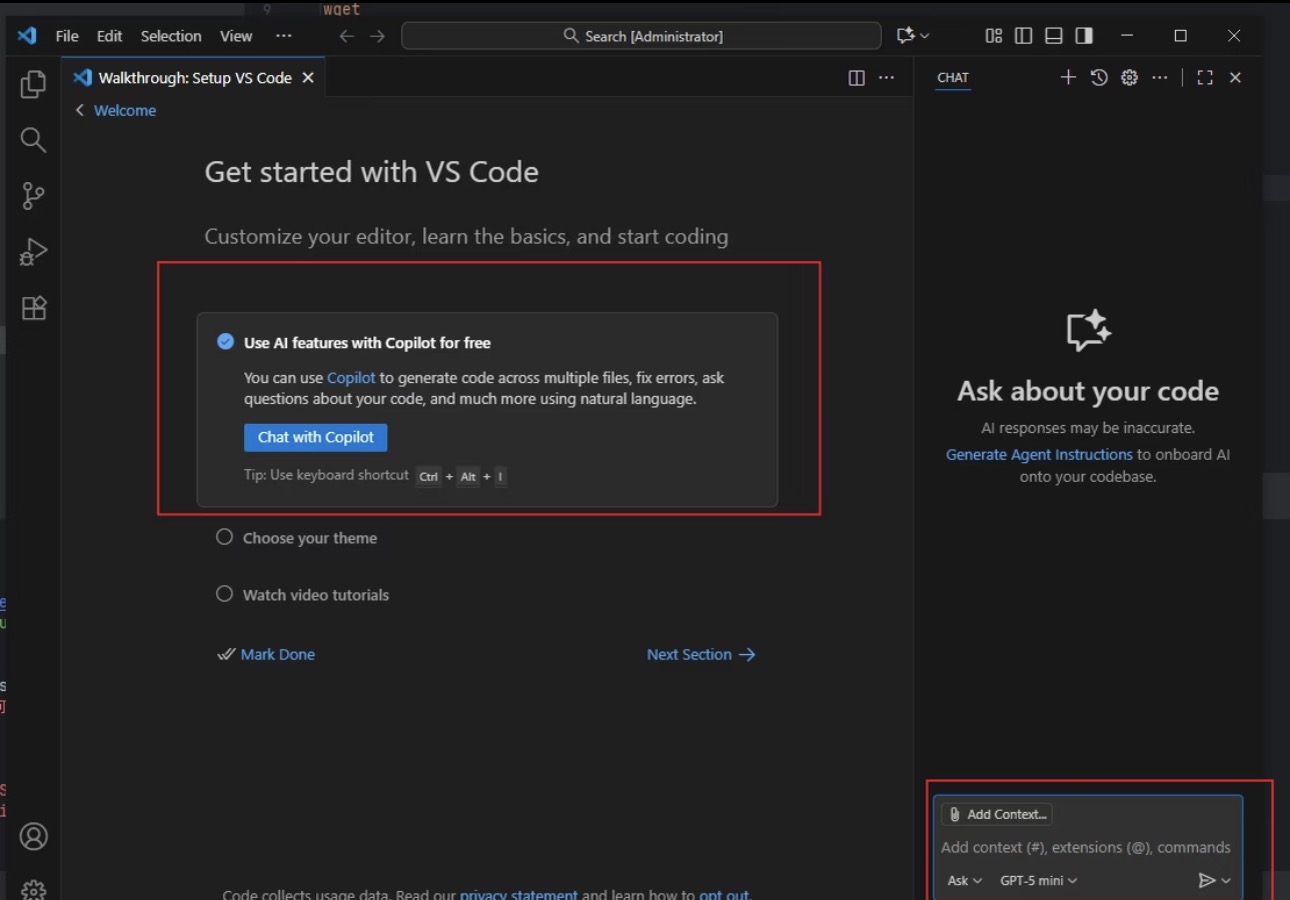Maximize the VS Code window
1290x900 pixels.
click(x=1180, y=36)
